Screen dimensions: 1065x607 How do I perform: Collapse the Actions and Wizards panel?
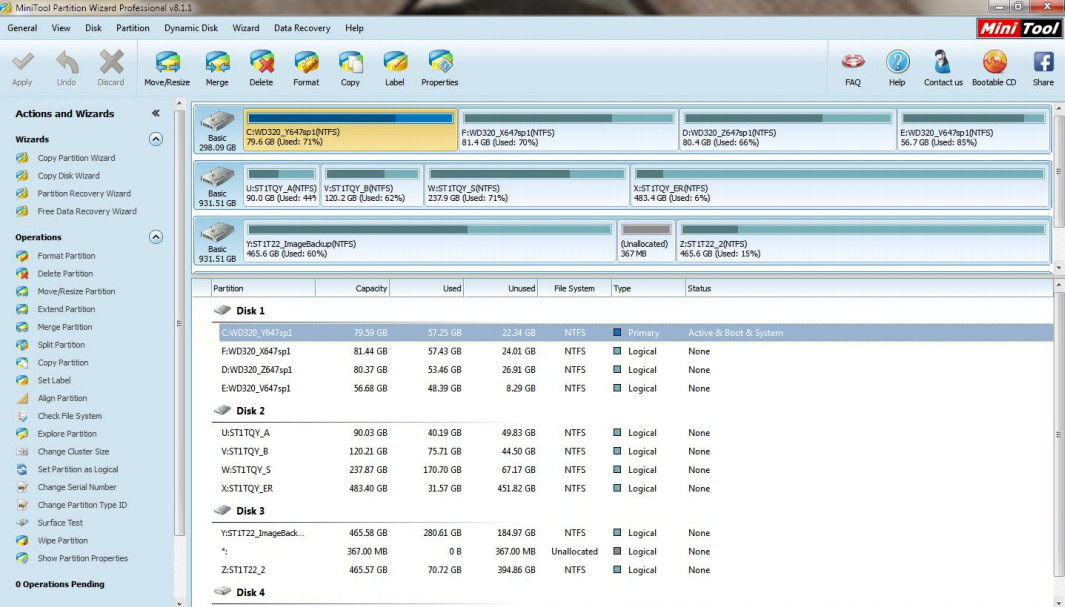156,113
